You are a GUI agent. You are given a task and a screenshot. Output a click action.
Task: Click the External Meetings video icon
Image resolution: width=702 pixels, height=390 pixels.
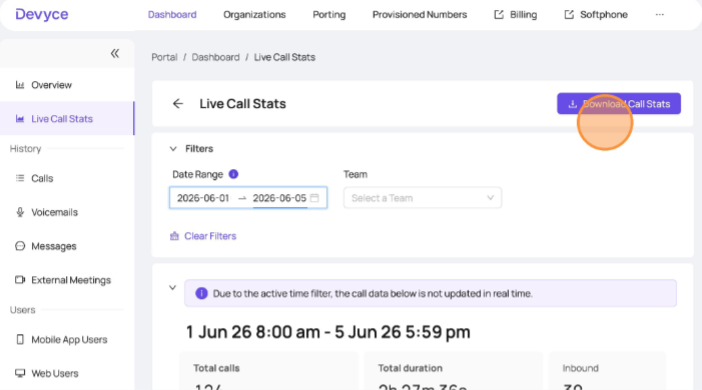[x=20, y=280]
